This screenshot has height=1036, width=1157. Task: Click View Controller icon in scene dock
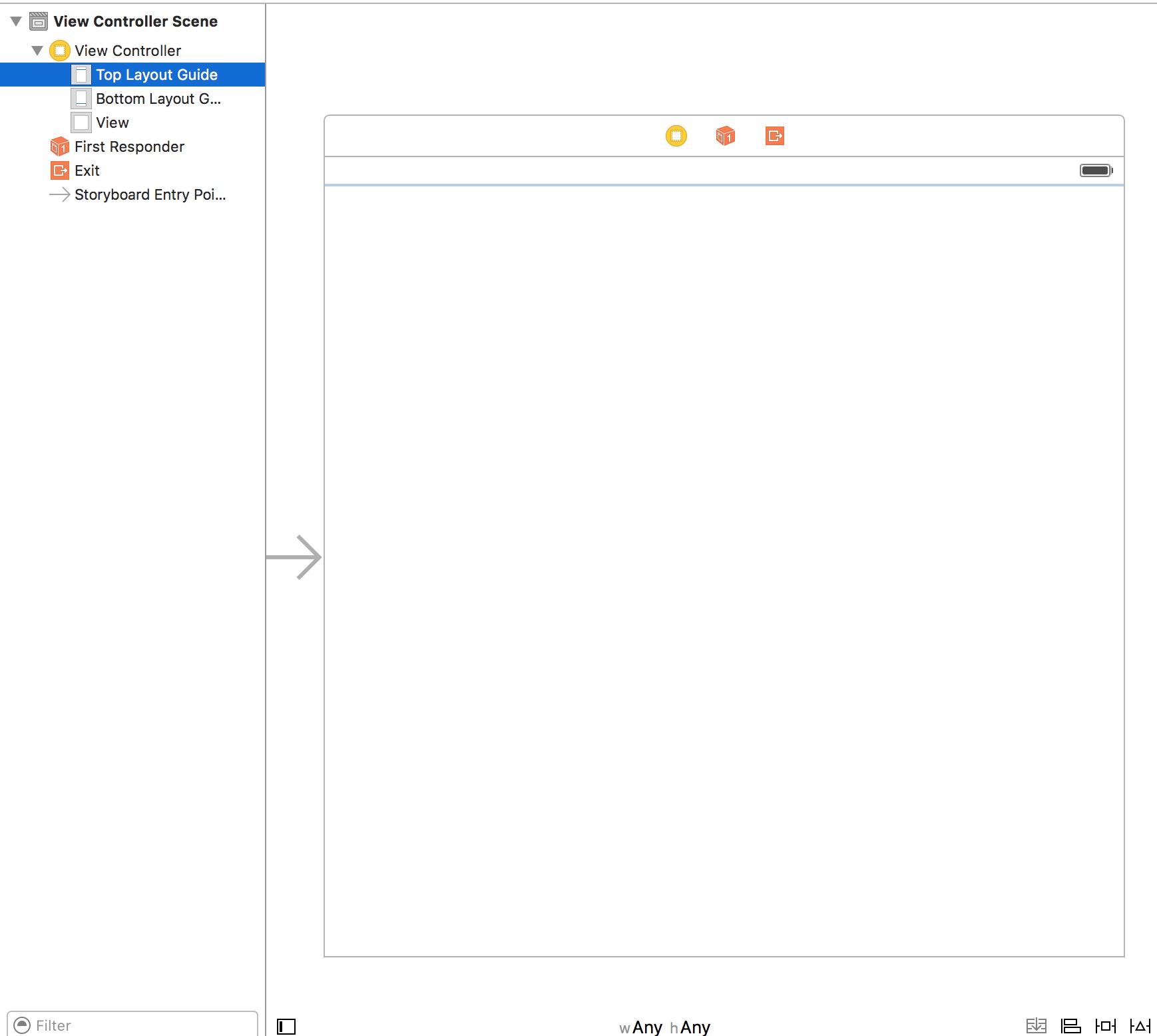[x=676, y=136]
